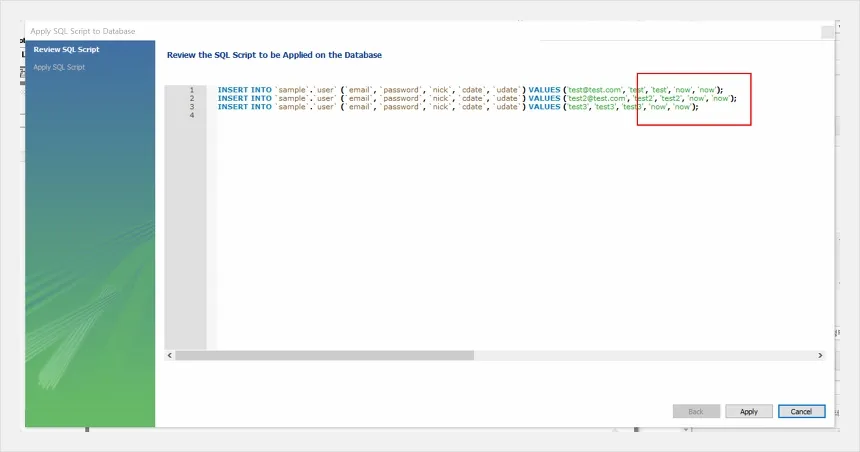Click line number 3 in the gutter
Screen dimensions: 860x452
click(192, 106)
